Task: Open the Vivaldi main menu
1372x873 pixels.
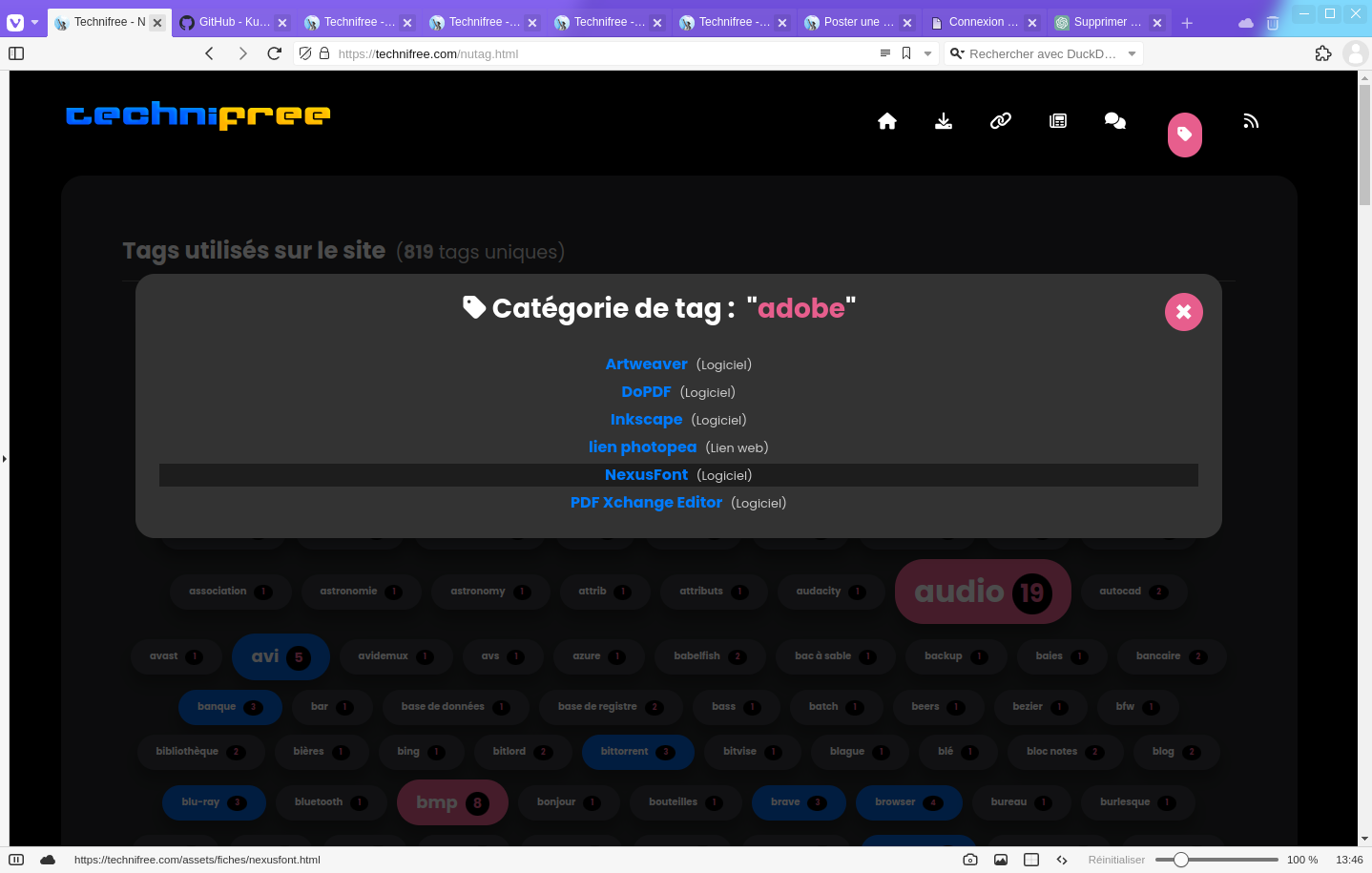Action: [16, 22]
